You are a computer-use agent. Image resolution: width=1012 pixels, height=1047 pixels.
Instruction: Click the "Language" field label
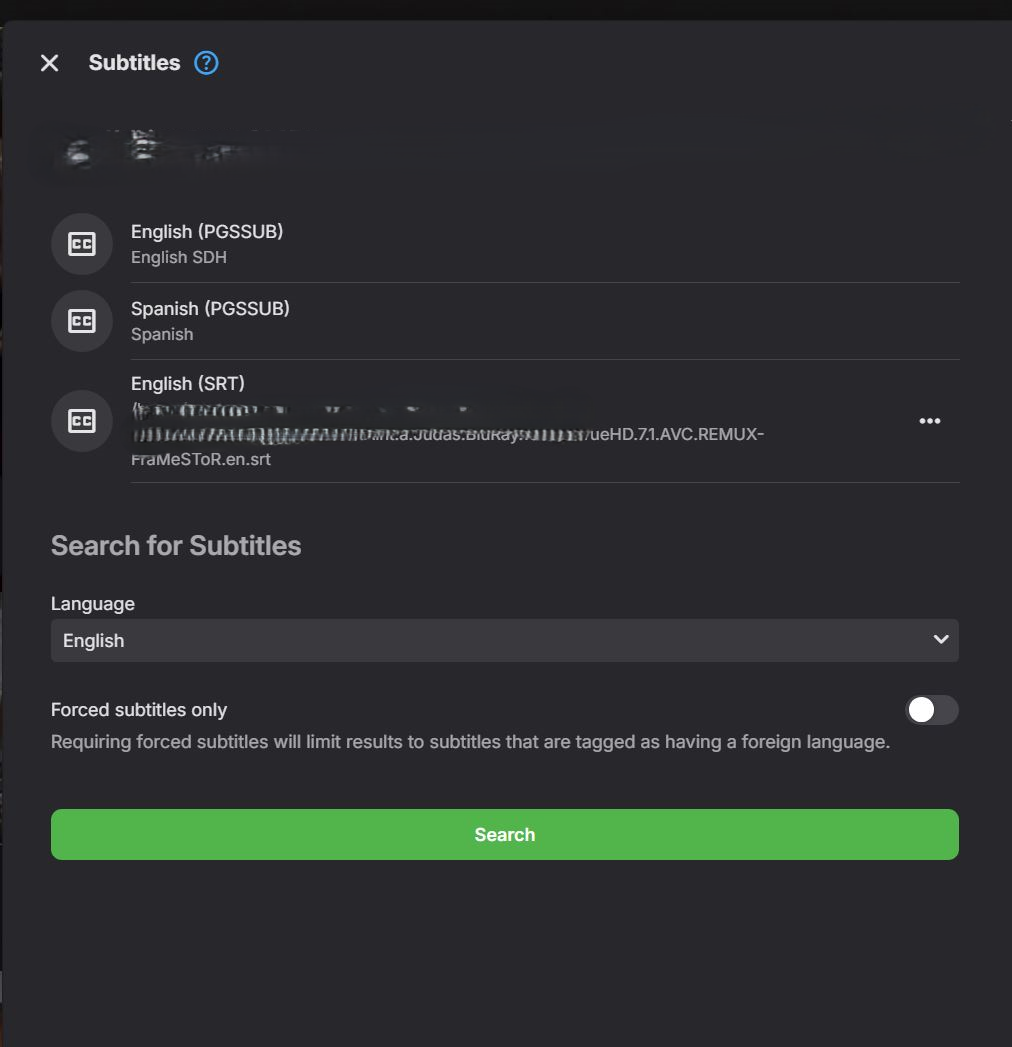93,604
